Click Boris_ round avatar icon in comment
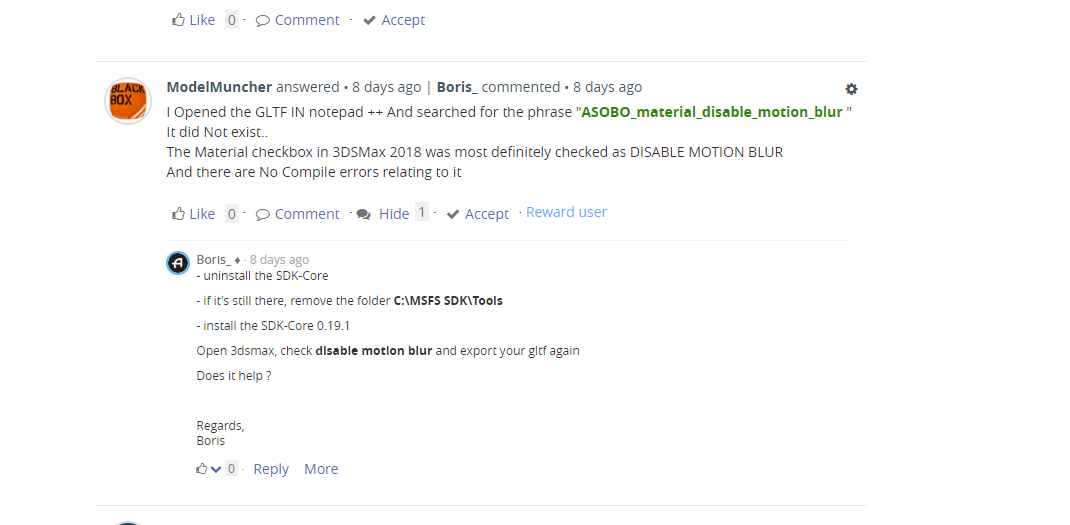Screen dimensions: 1070x525 coord(178,263)
